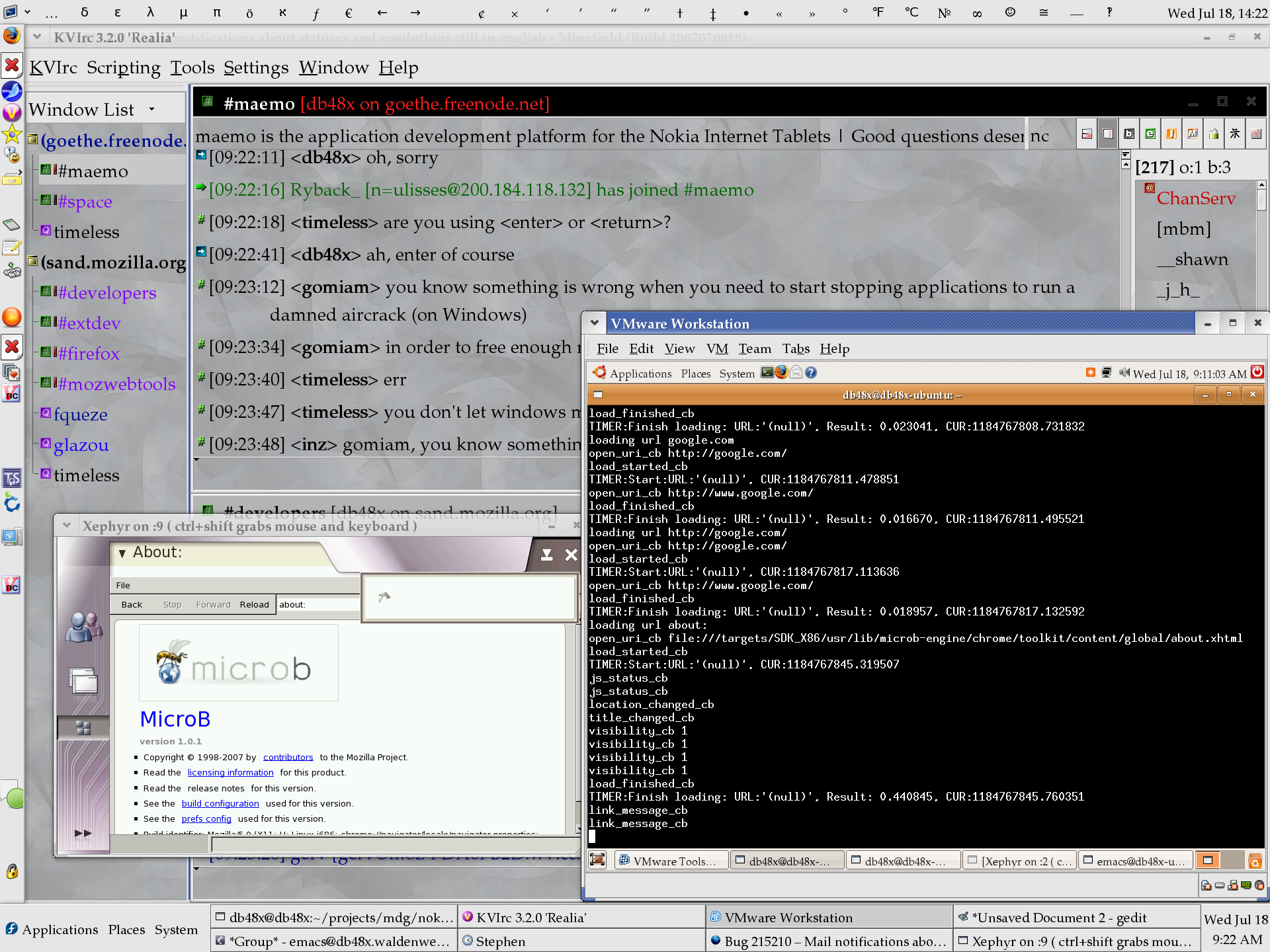Click the padlock icon in the left panel
The width and height of the screenshot is (1270, 952).
[12, 871]
